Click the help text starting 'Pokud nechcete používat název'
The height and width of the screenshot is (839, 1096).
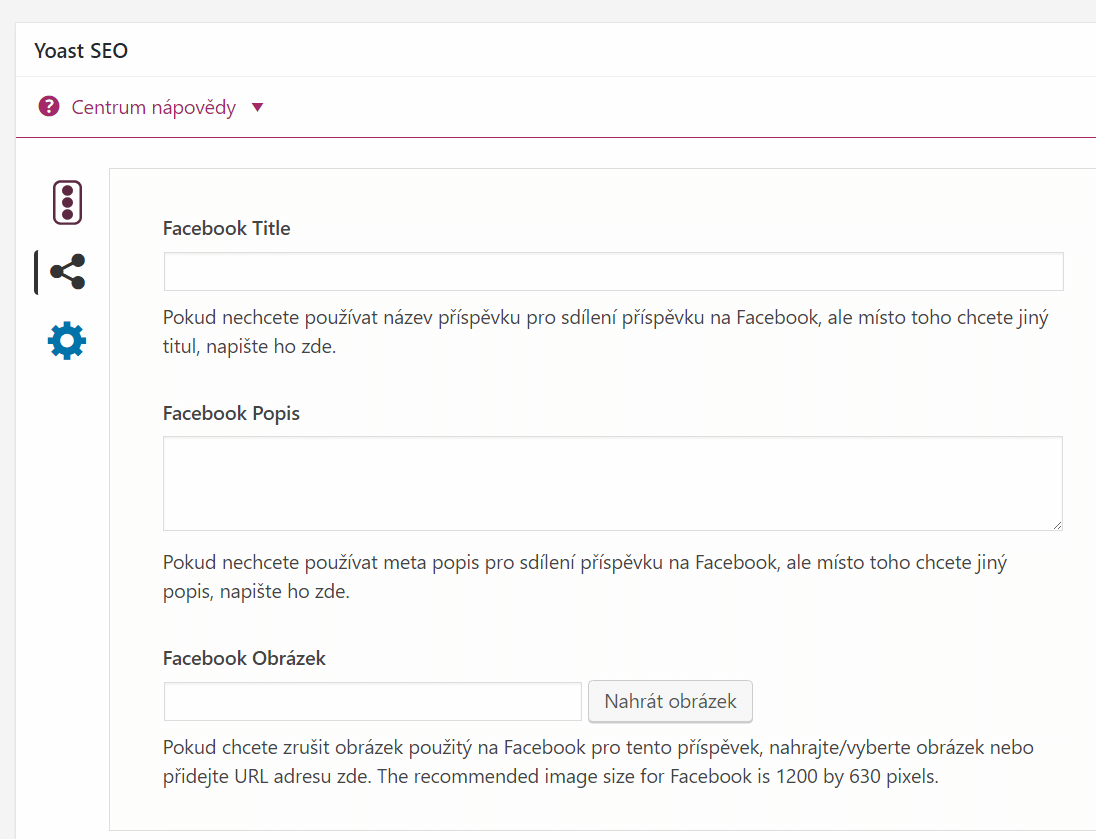[605, 332]
